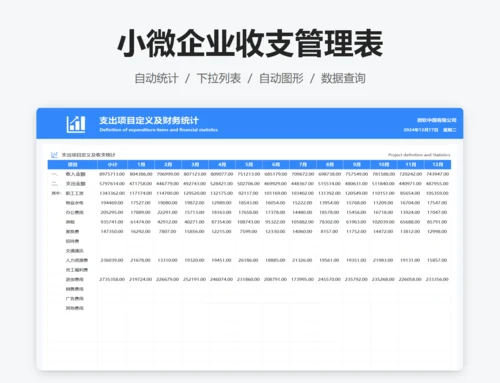Viewport: 500px width, 383px height.
Task: Select the 3月 column header
Action: point(195,164)
